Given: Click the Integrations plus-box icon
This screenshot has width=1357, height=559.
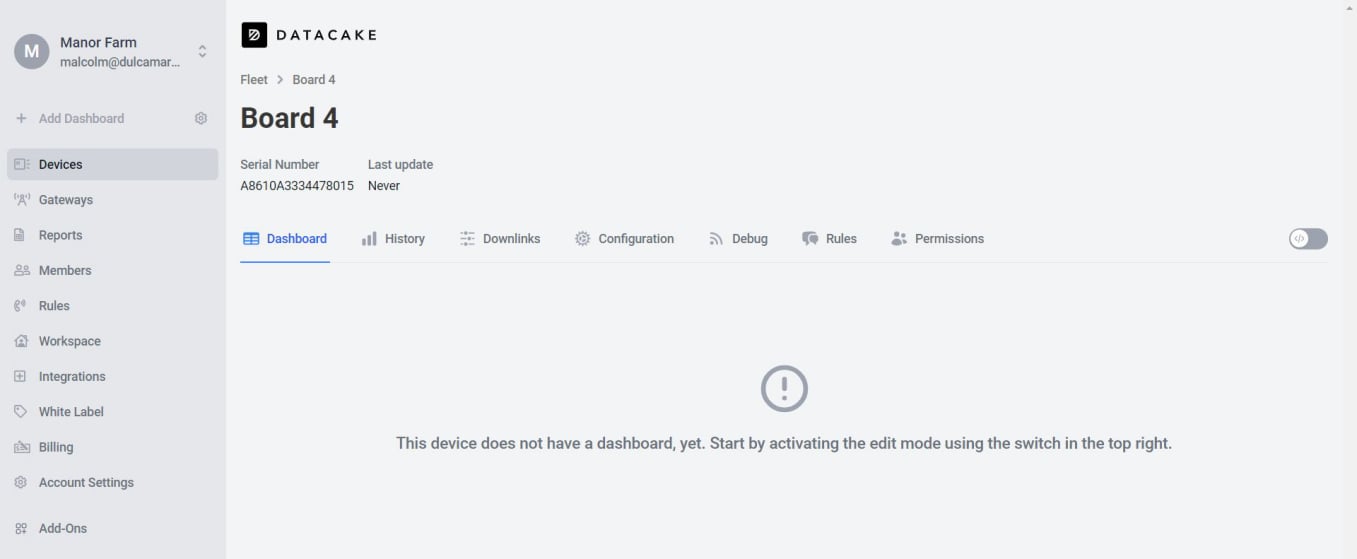Looking at the screenshot, I should (x=20, y=376).
